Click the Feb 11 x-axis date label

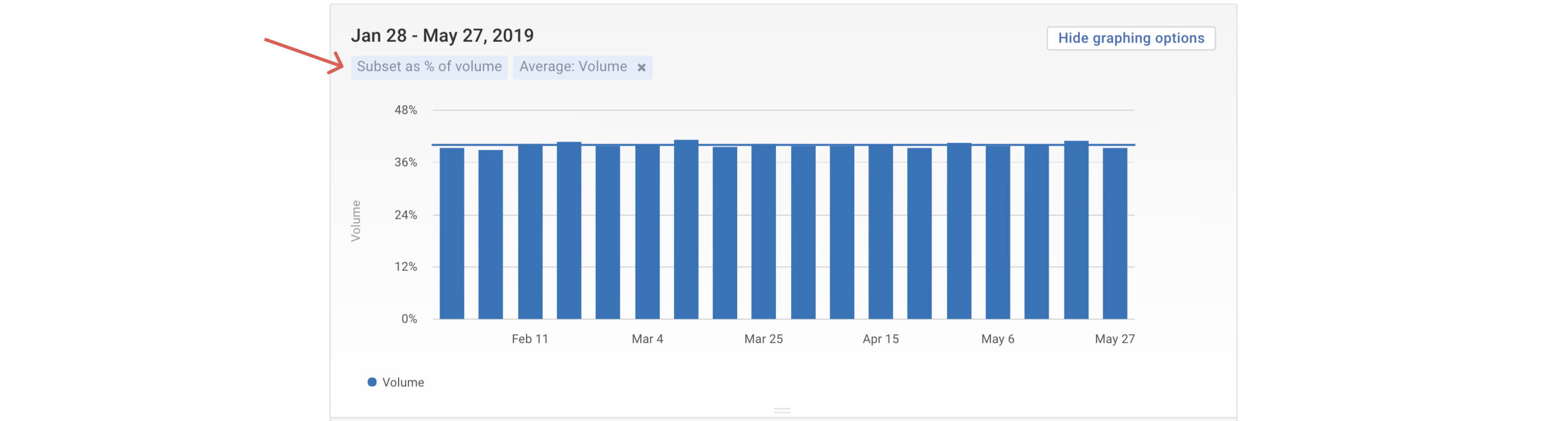coord(530,339)
